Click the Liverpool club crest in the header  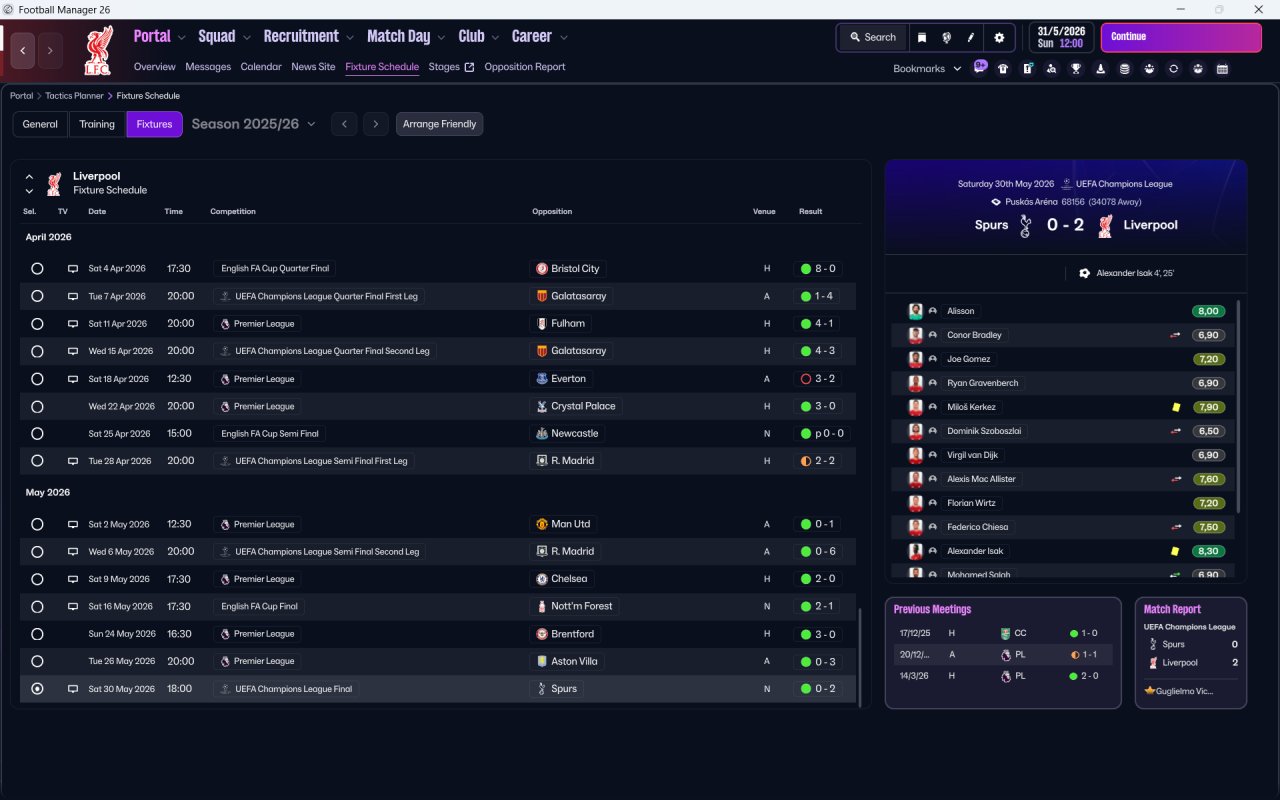(98, 50)
